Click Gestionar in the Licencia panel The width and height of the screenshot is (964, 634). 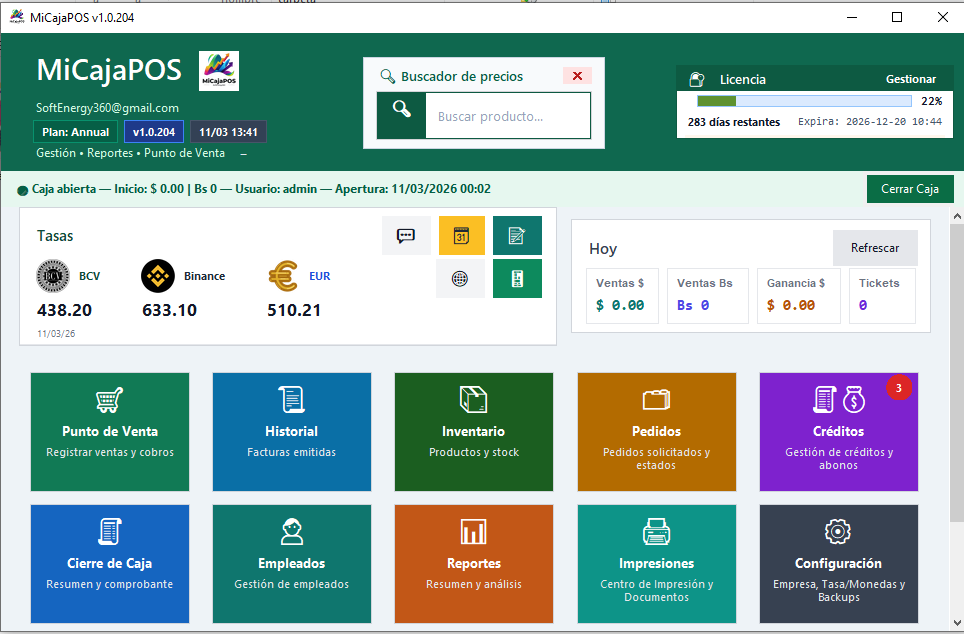point(910,79)
